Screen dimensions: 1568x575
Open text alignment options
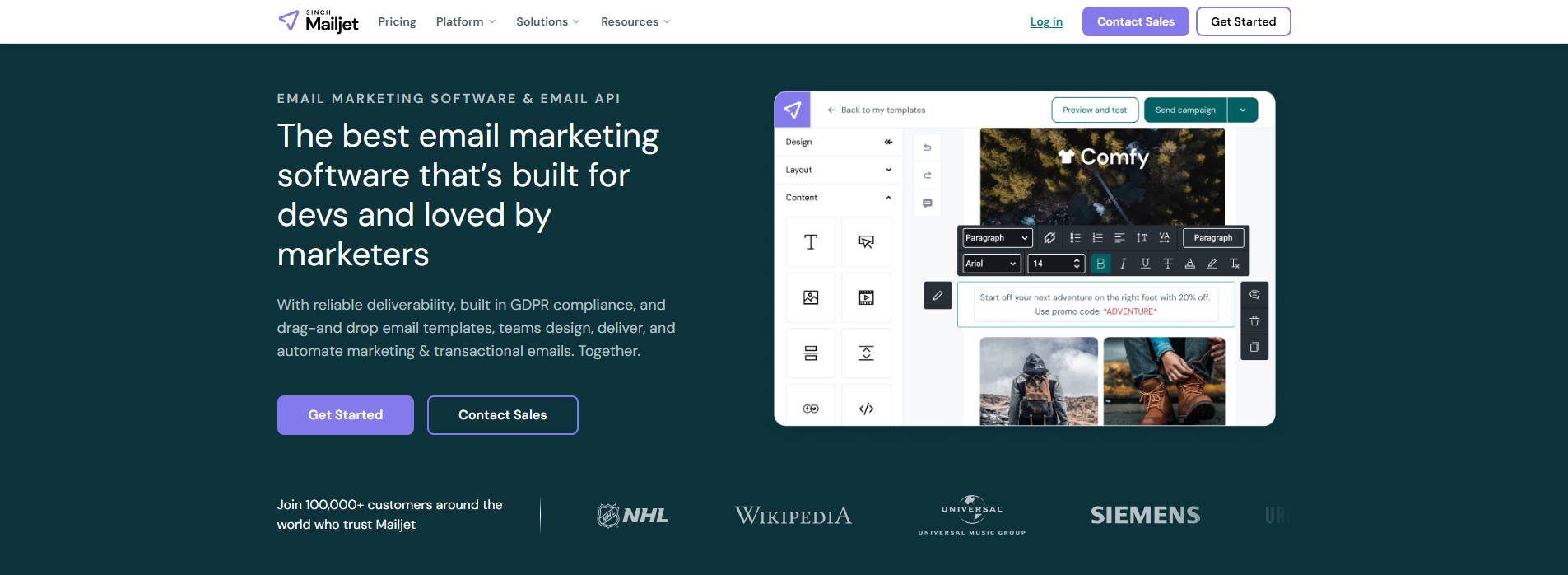tap(1119, 238)
